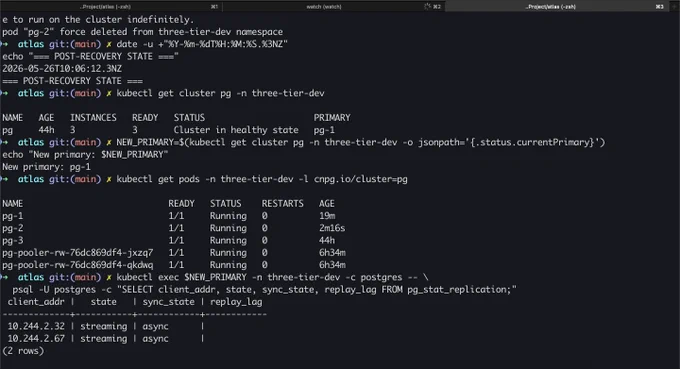Screen dimensions: 680x369
Task: Click the RESTARTS column header
Action: click(282, 204)
